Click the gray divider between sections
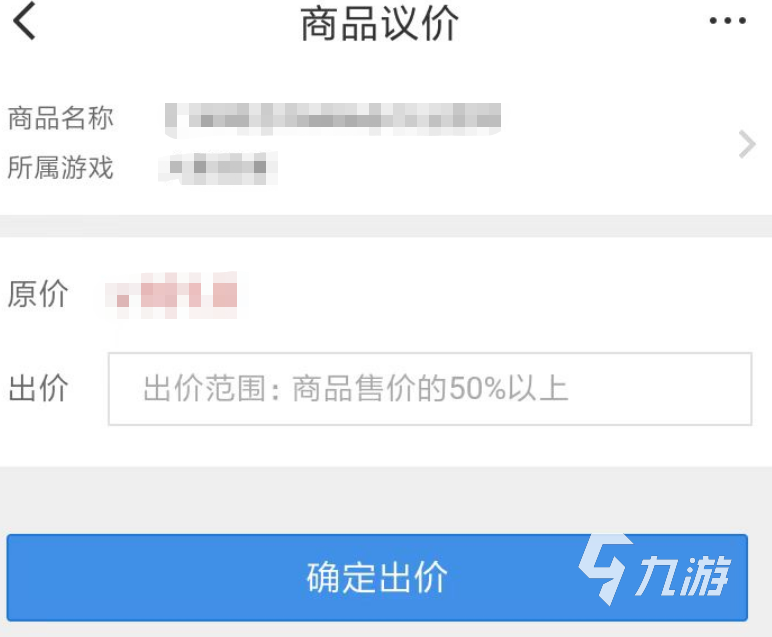Viewport: 772px width, 637px height. (x=386, y=226)
